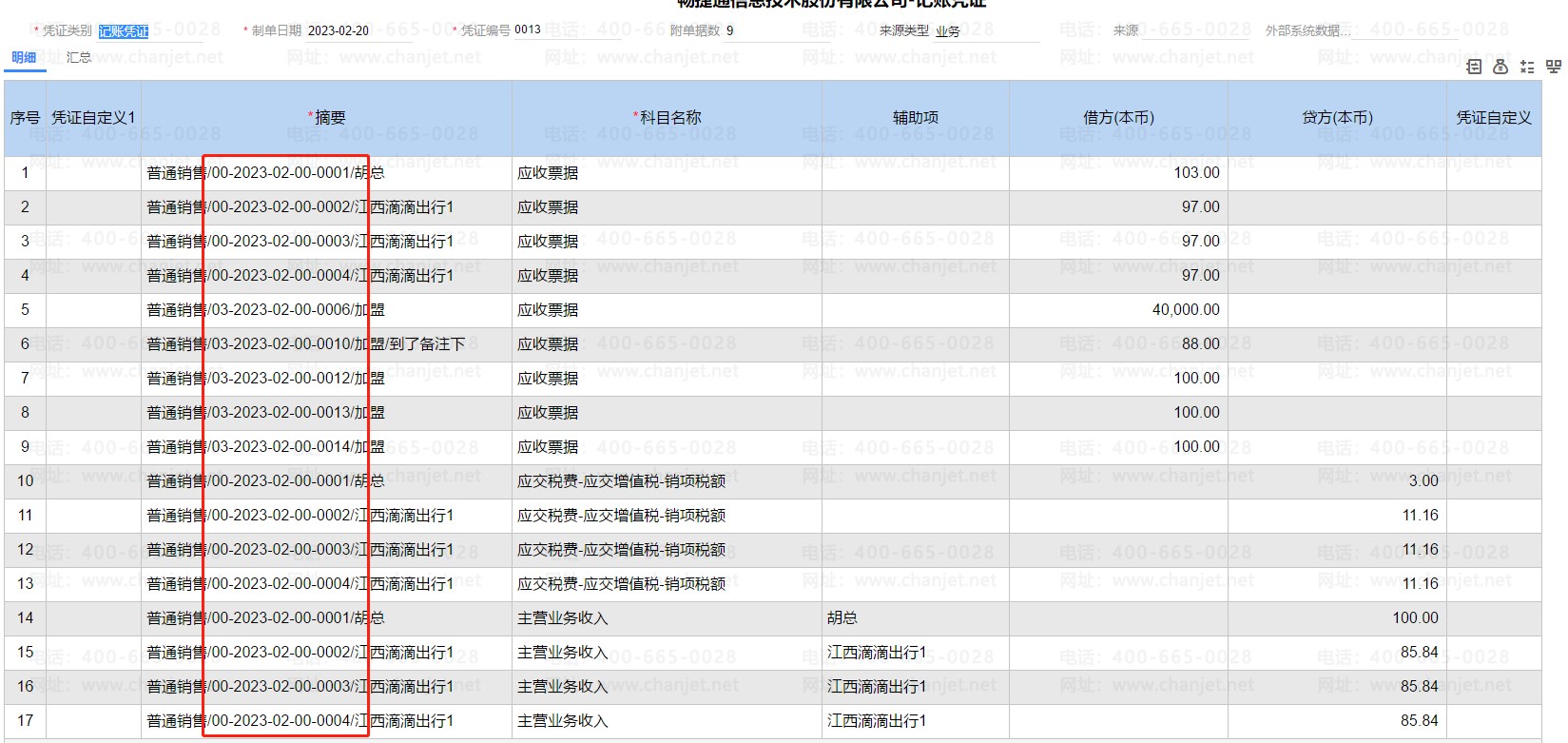Screen dimensions: 1568x743
Task: Open the 制单日期 date field
Action: tap(357, 30)
